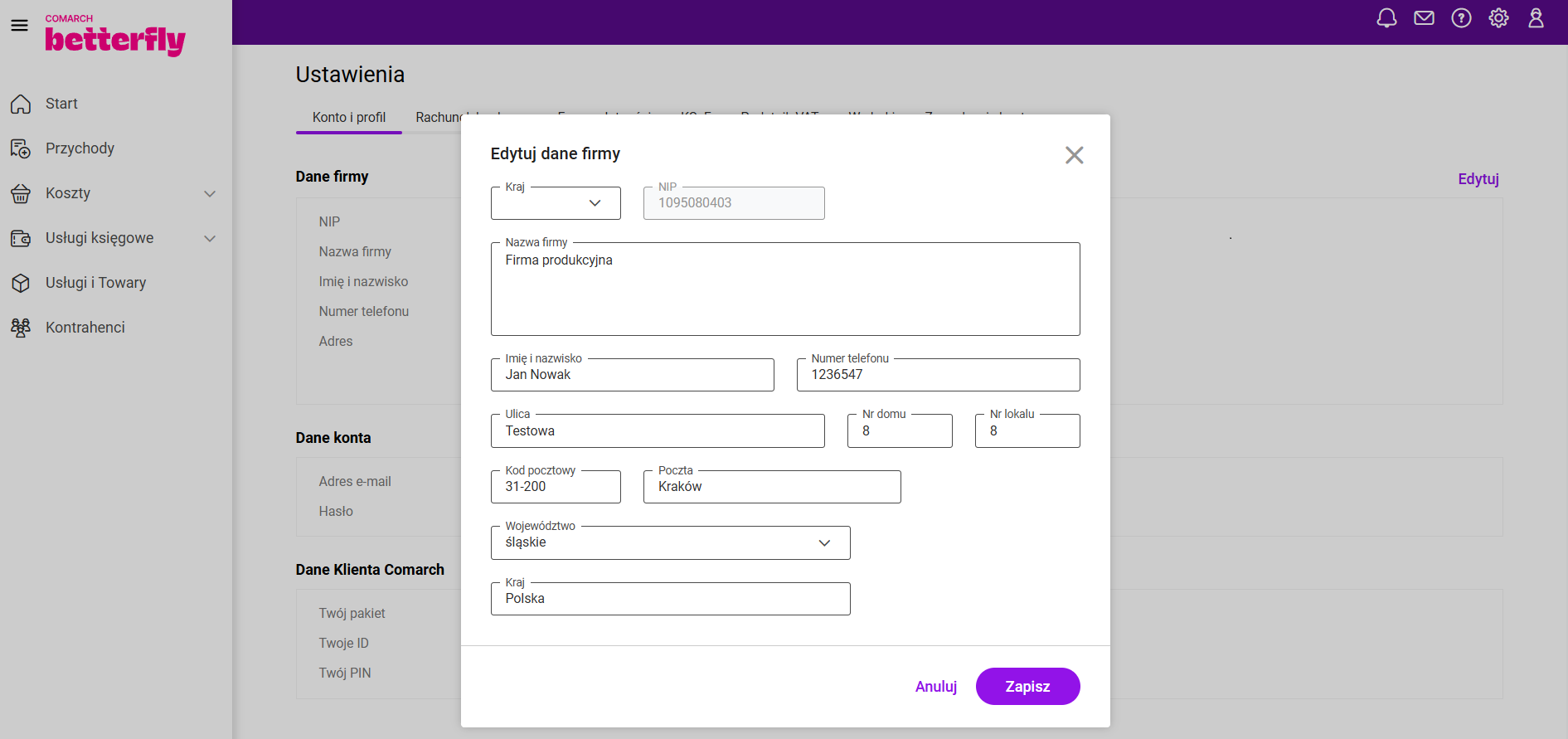Switch to Konto i profil tab

tap(348, 118)
